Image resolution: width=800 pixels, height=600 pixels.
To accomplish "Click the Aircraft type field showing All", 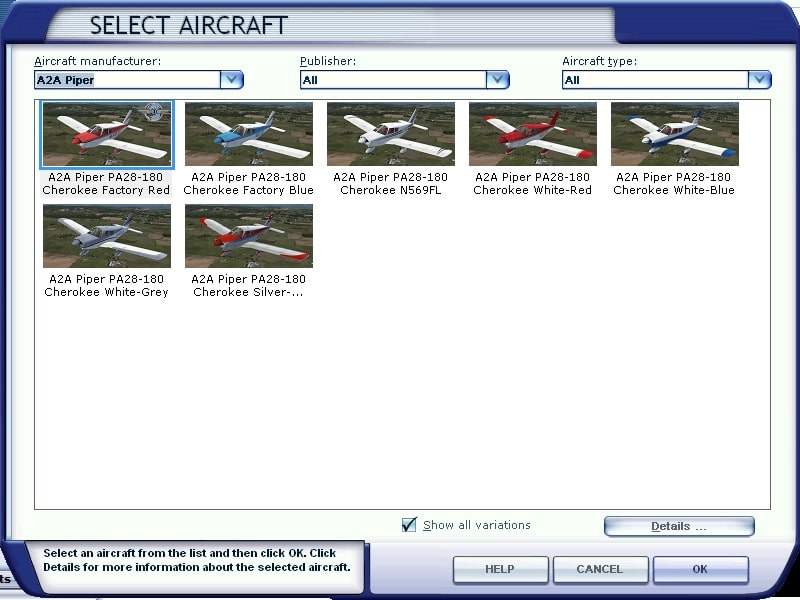I will [x=654, y=80].
